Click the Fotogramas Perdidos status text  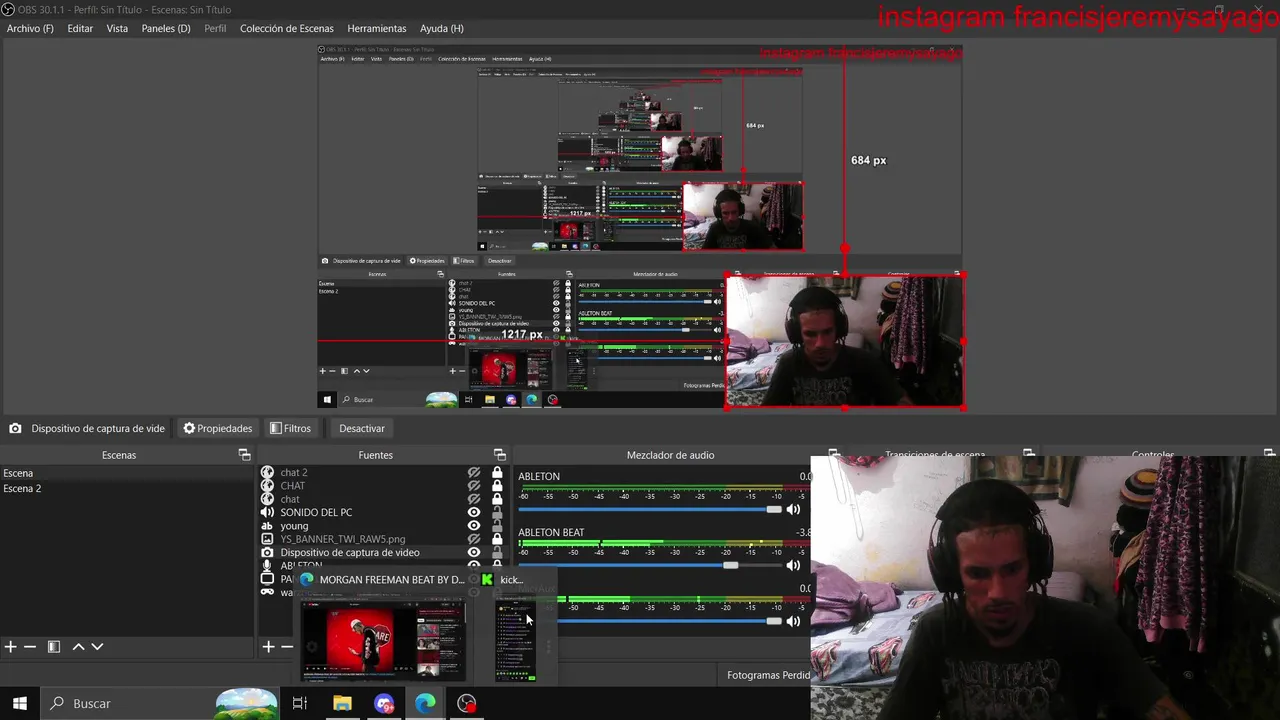[x=768, y=675]
